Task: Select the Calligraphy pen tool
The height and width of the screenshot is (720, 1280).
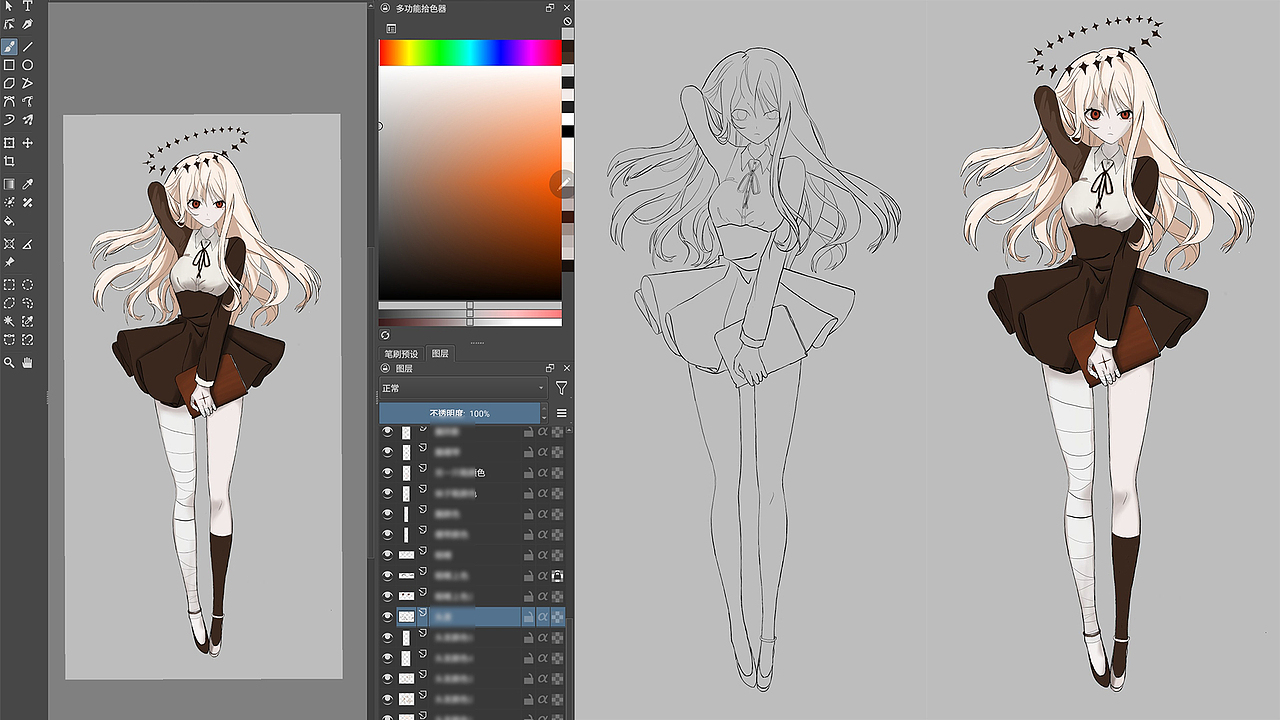Action: click(28, 24)
